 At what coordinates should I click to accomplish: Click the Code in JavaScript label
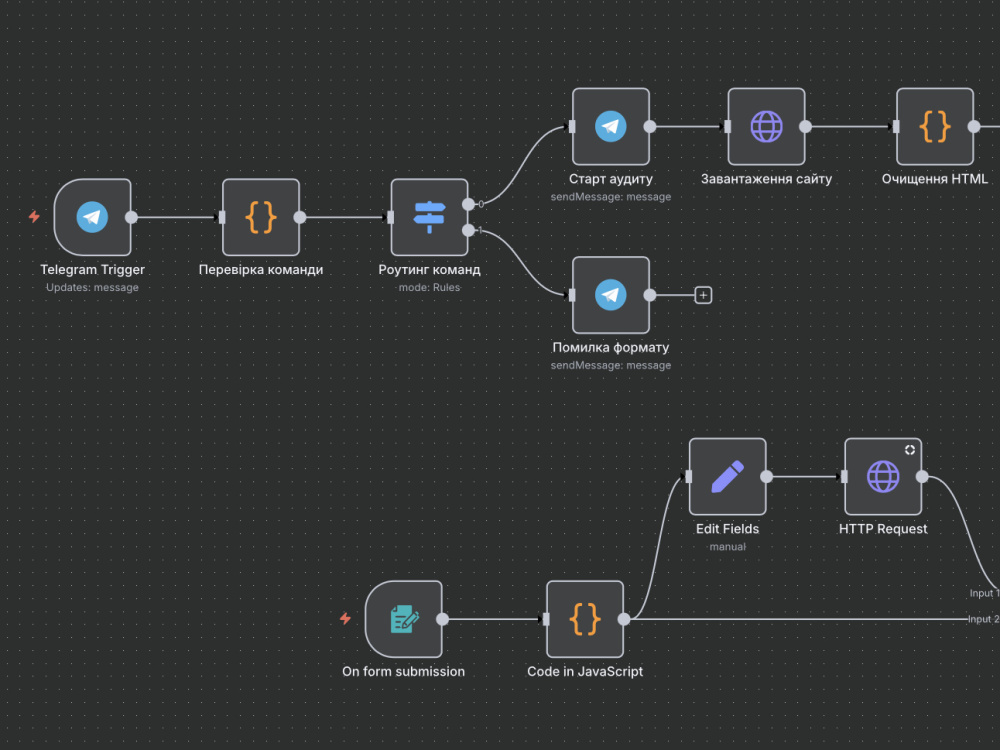pos(585,672)
